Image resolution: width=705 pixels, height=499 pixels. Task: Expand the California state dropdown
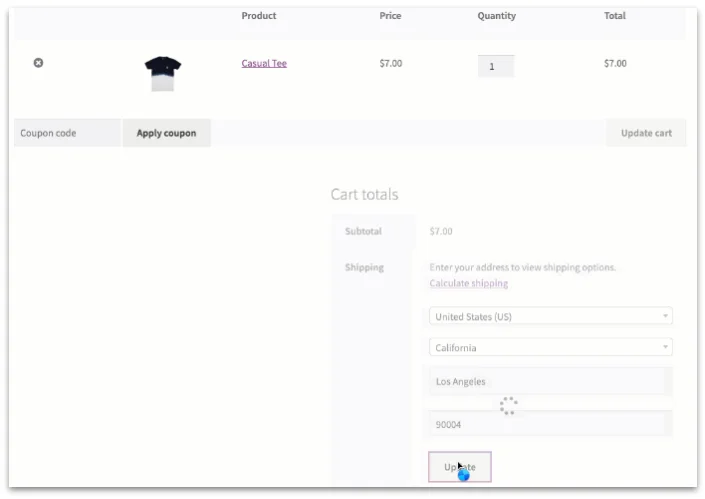point(550,348)
